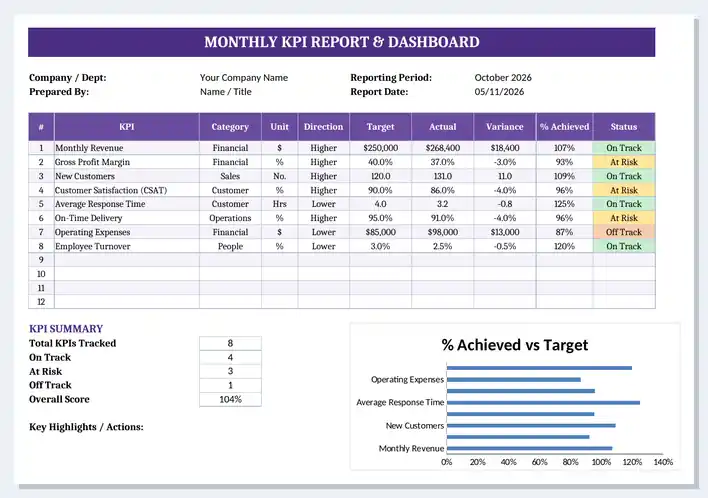Click the 'Key Highlights / Actions:' label
Viewport: 708px width, 498px height.
click(x=86, y=427)
